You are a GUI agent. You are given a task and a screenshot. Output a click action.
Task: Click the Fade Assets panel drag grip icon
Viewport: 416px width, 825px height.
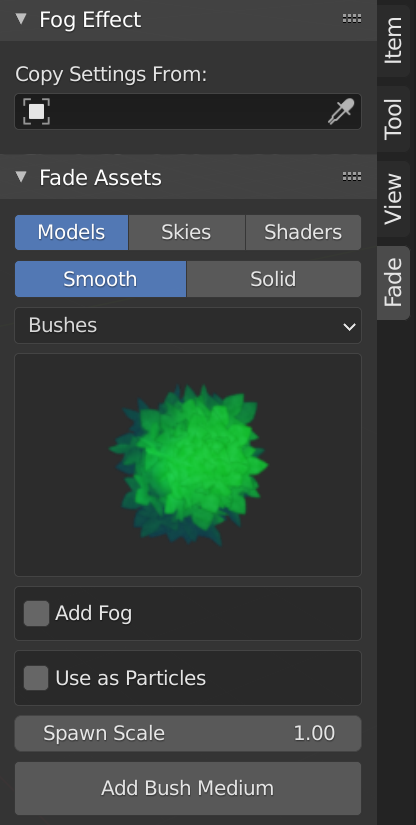pyautogui.click(x=352, y=176)
